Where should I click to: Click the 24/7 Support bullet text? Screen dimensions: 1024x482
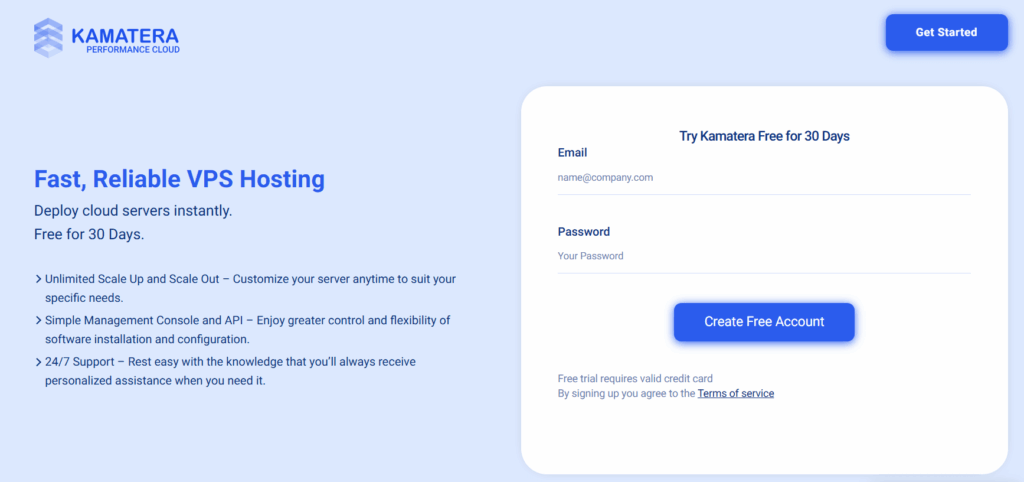click(231, 371)
